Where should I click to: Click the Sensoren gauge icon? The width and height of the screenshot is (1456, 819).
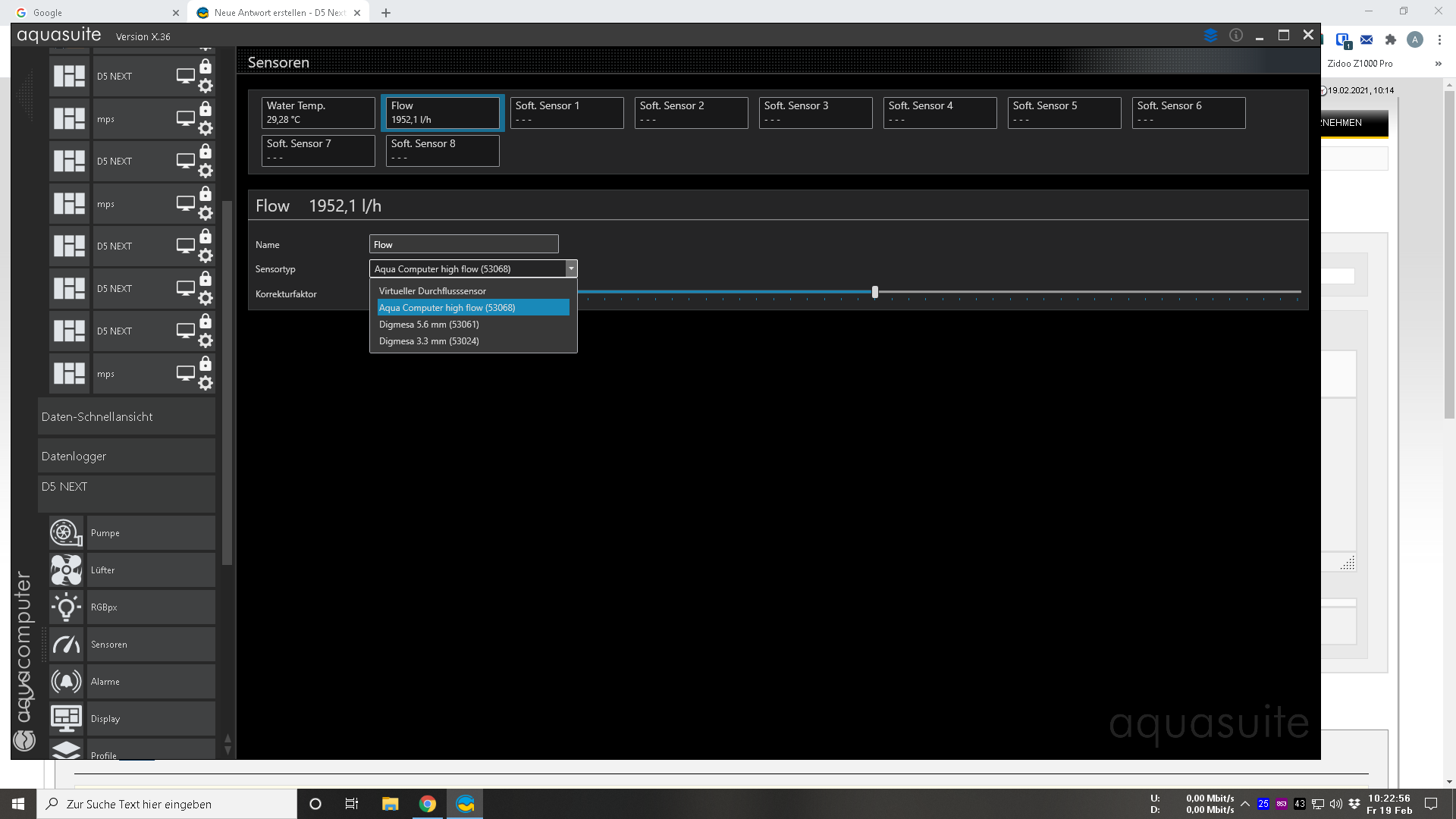click(66, 645)
